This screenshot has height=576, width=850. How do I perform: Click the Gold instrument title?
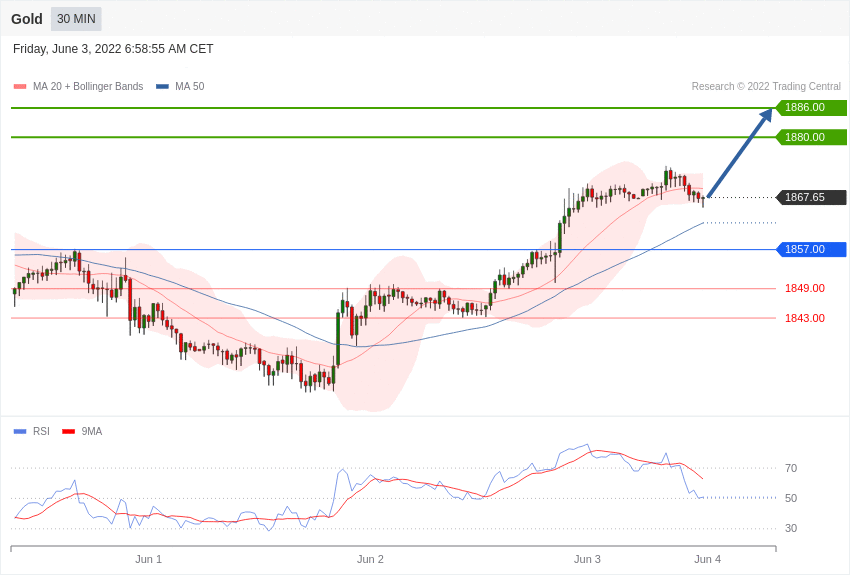click(27, 19)
